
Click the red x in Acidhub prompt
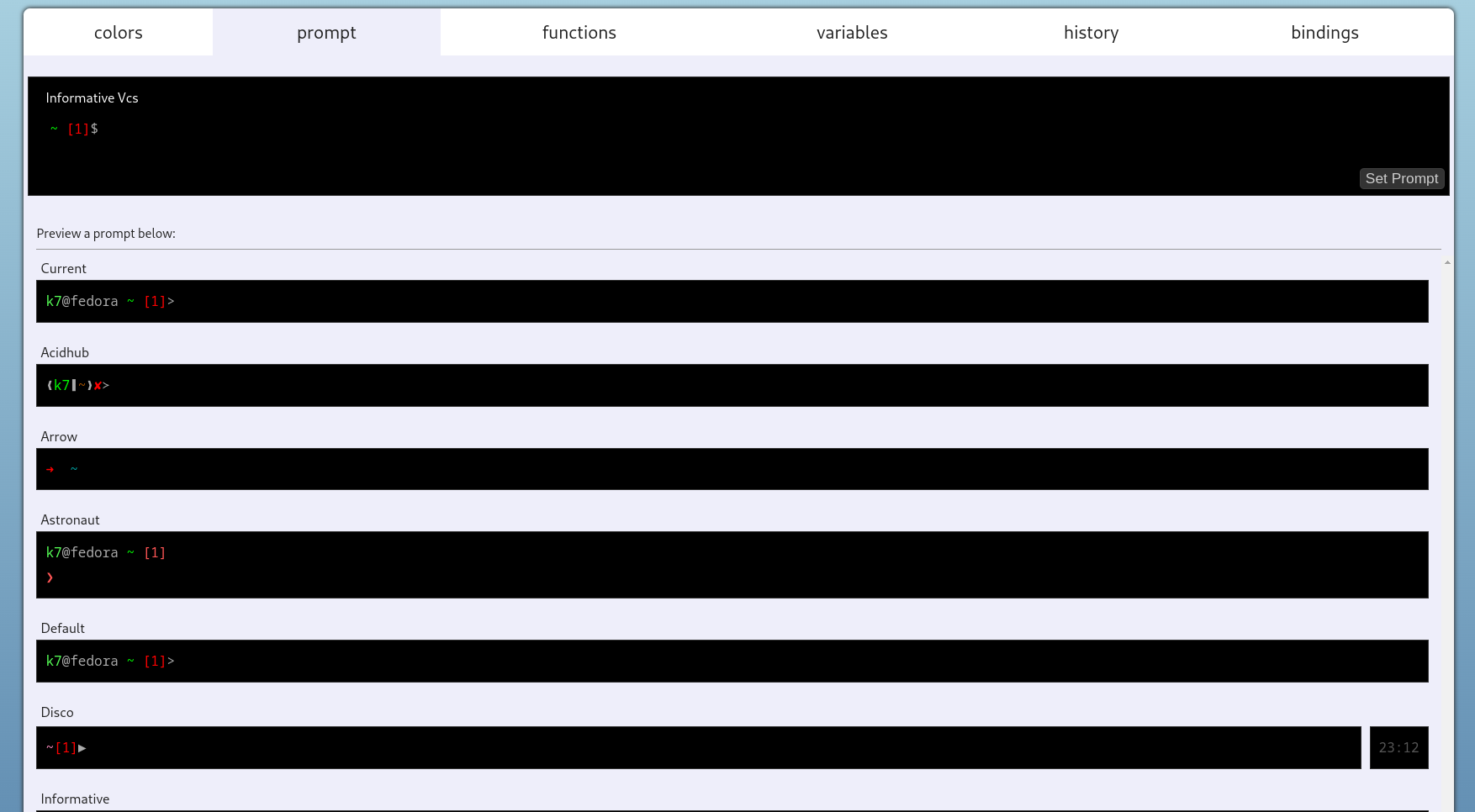[98, 386]
